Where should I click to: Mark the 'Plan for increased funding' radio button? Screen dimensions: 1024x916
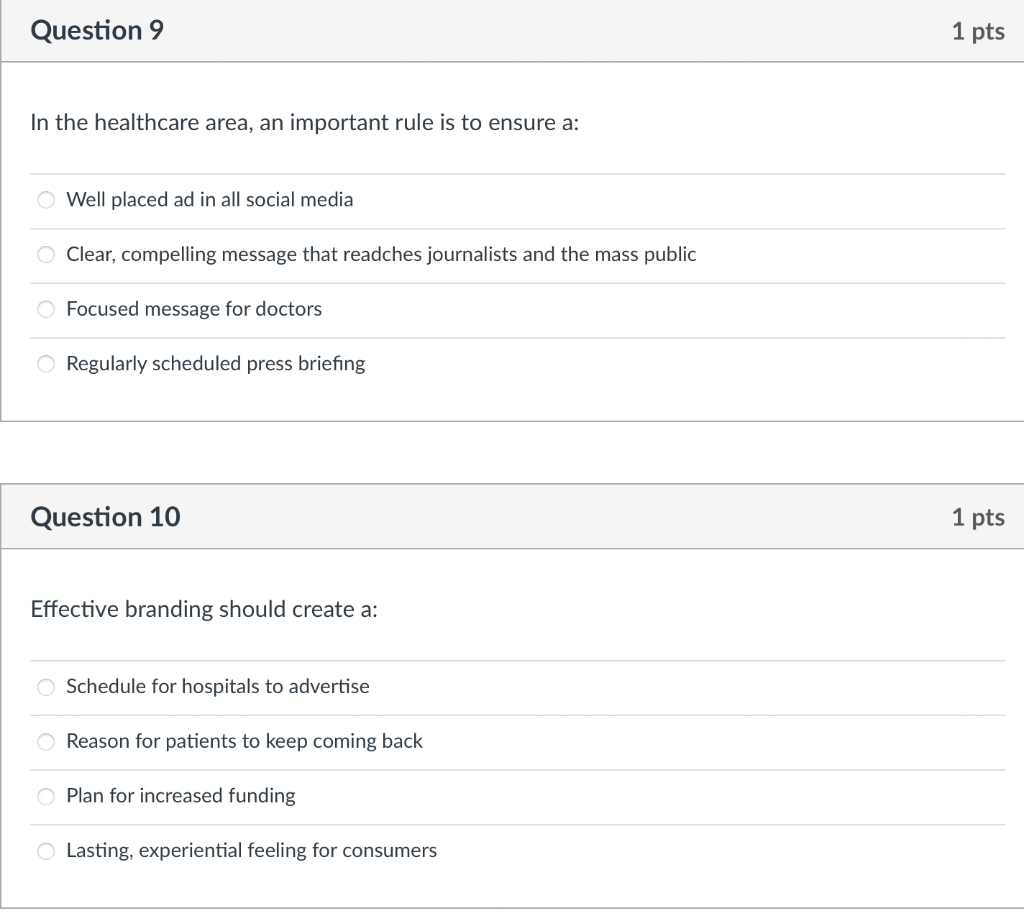[x=45, y=796]
